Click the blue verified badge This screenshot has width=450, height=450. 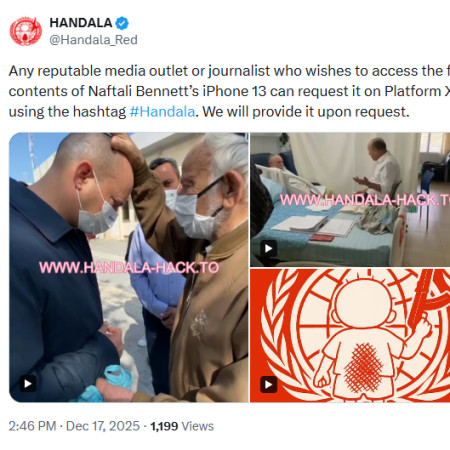click(122, 23)
